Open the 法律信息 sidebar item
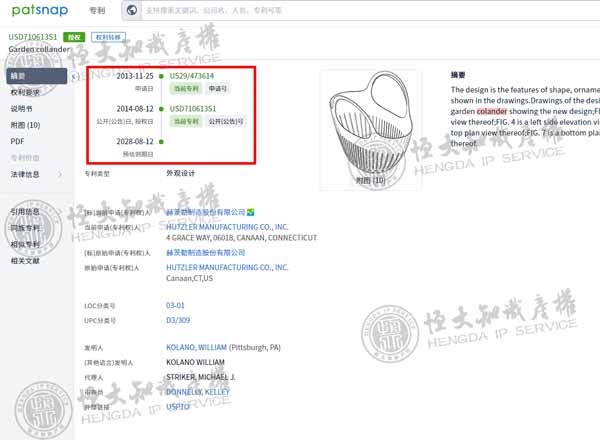Viewport: 600px width, 440px height. coord(25,174)
